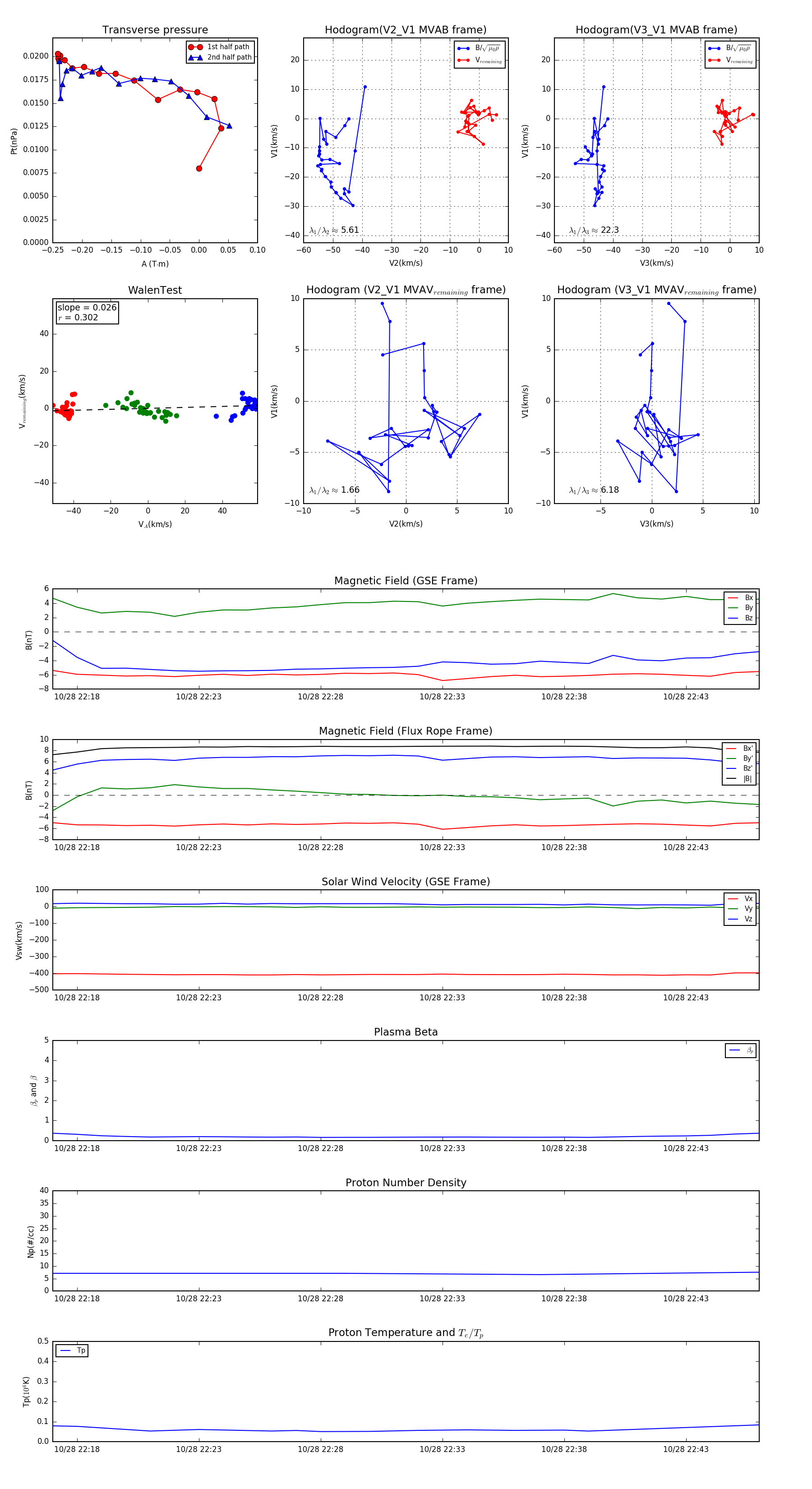Click the 'WalenTest' plot title
812x1489 pixels.
(155, 290)
